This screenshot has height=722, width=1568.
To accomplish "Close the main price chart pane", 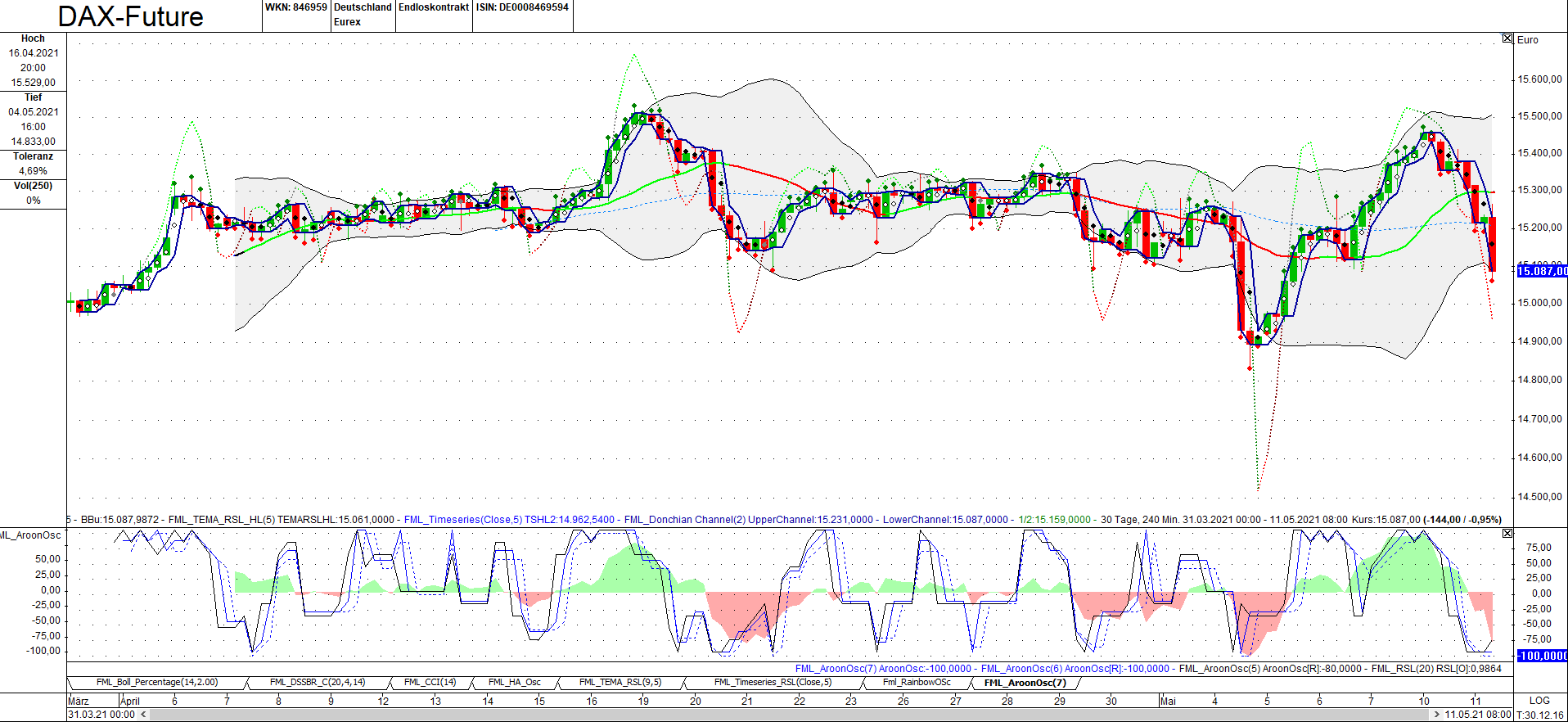I will 1507,38.
